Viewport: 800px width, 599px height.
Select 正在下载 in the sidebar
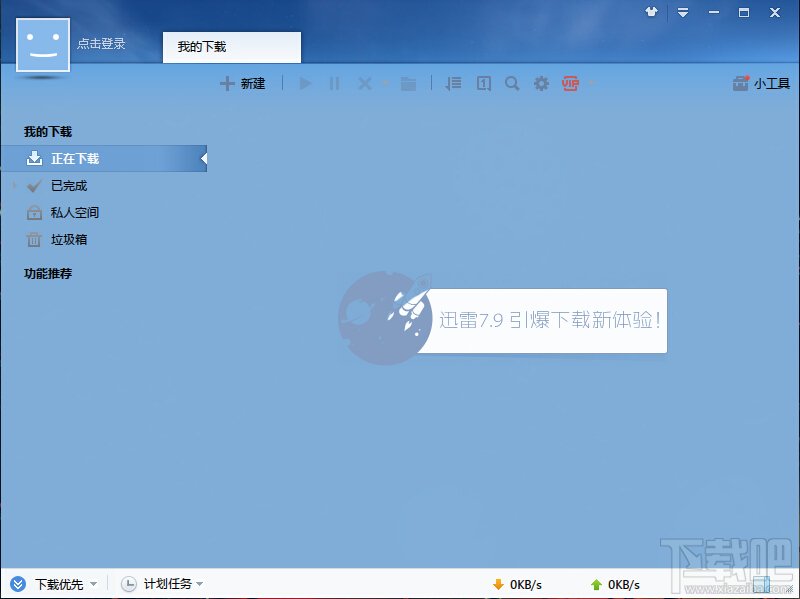coord(104,159)
